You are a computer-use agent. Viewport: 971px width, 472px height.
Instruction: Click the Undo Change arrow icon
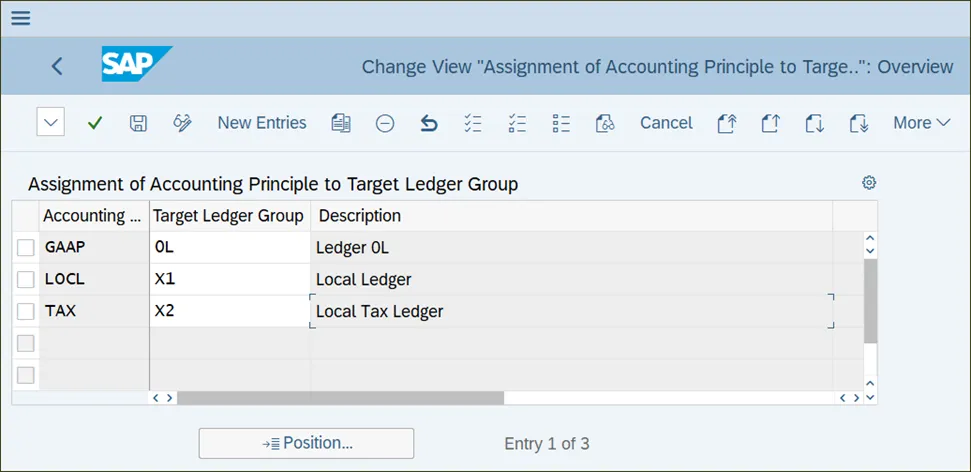point(429,123)
